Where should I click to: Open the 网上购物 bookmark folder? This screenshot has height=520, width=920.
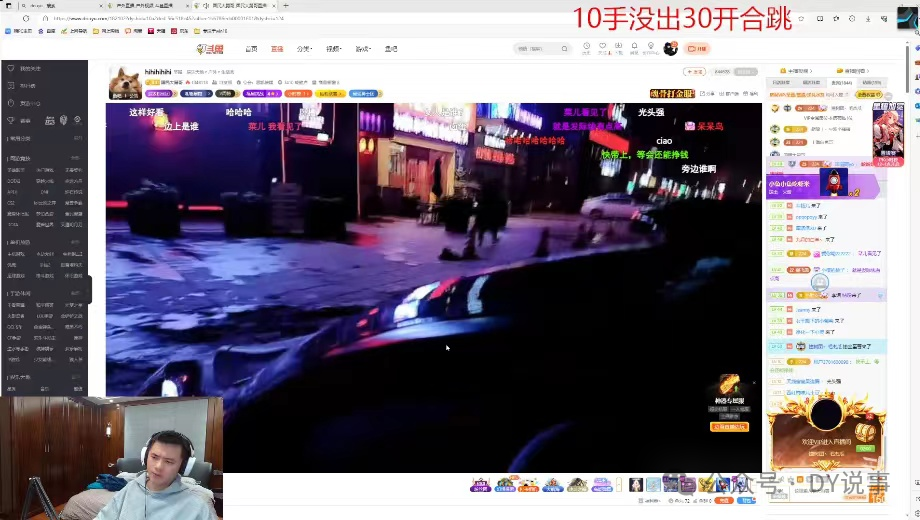pyautogui.click(x=106, y=31)
